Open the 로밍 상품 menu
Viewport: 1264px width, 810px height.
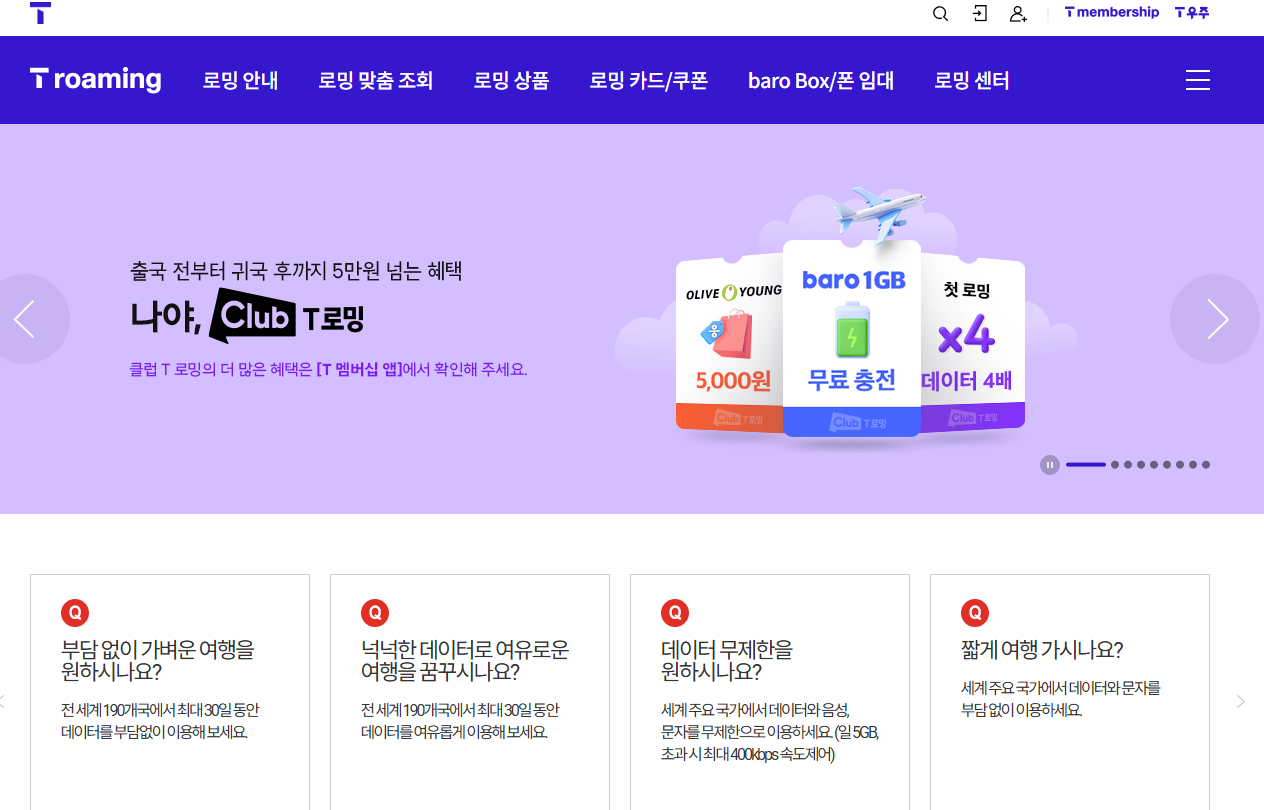point(511,80)
